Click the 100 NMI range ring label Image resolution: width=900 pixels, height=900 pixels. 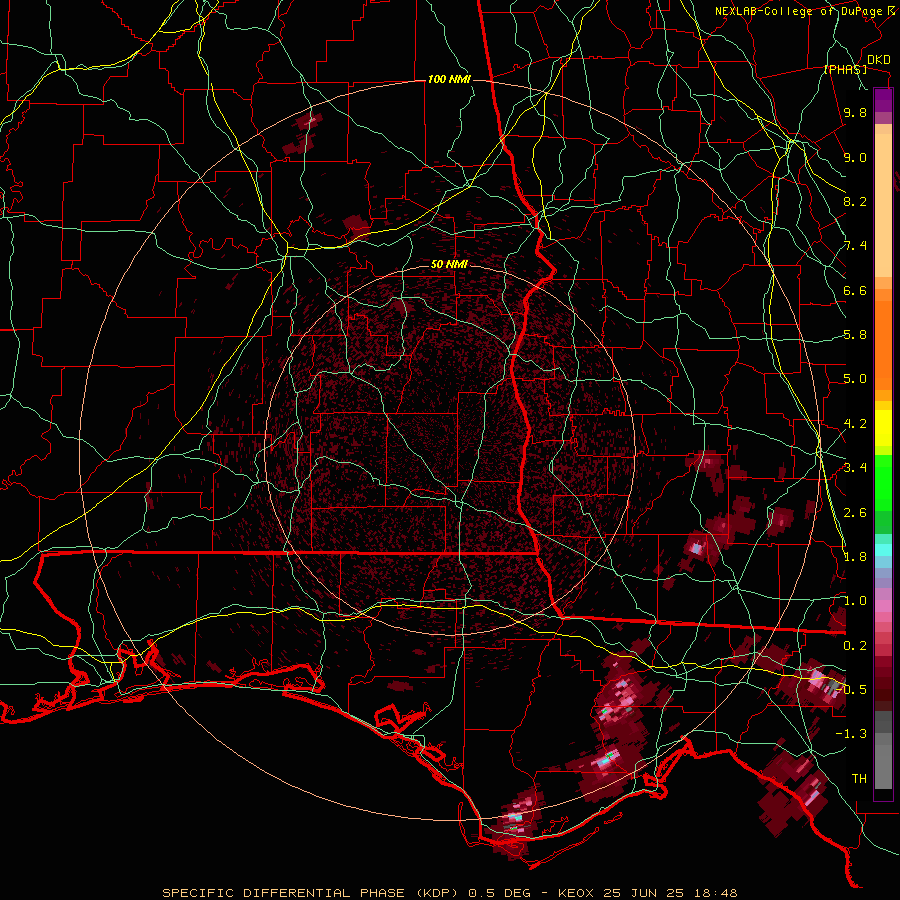449,79
